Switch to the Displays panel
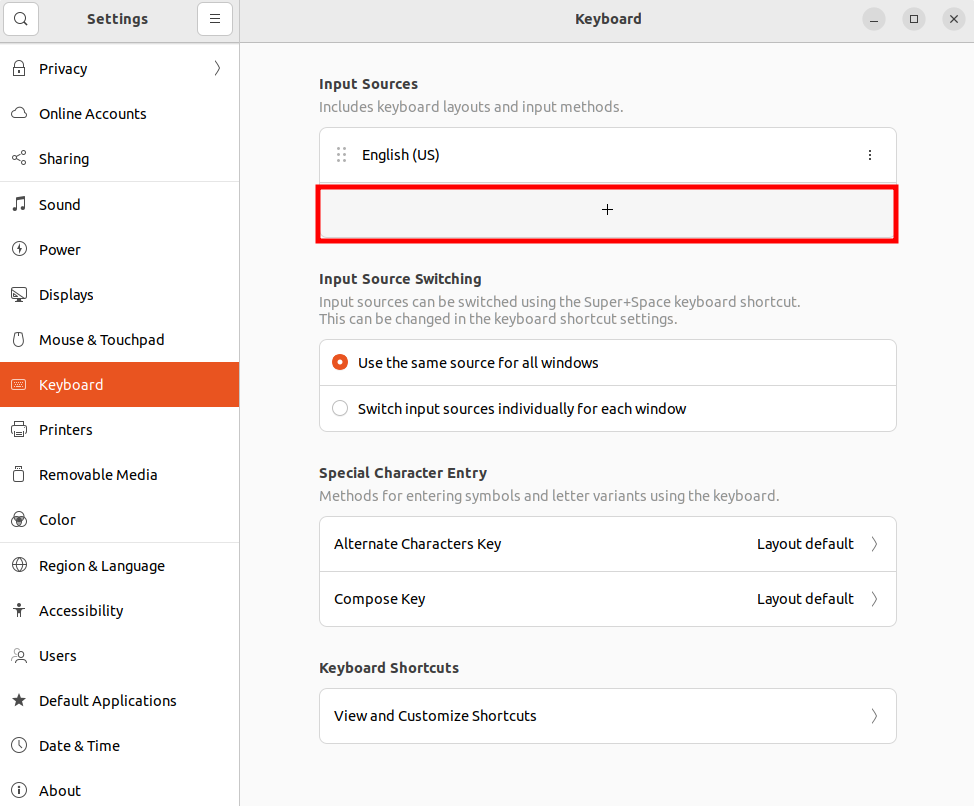The width and height of the screenshot is (974, 806). click(x=119, y=294)
